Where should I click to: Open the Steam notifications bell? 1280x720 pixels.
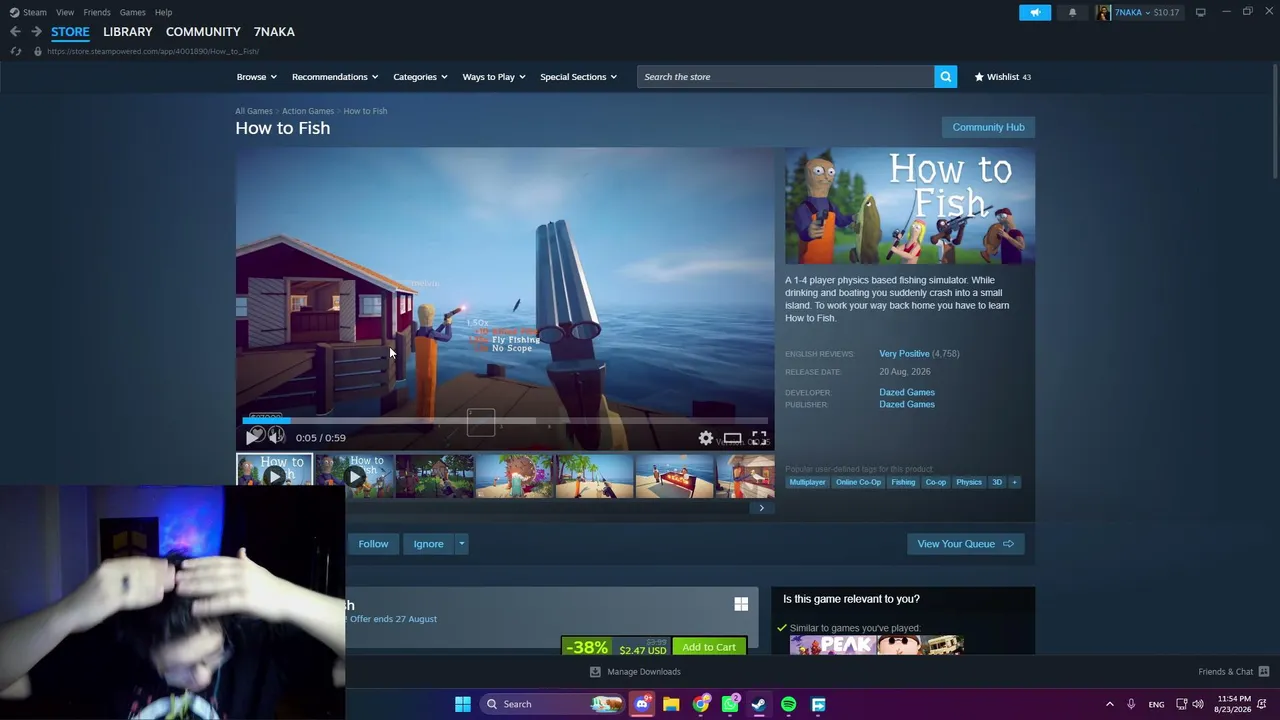1072,12
